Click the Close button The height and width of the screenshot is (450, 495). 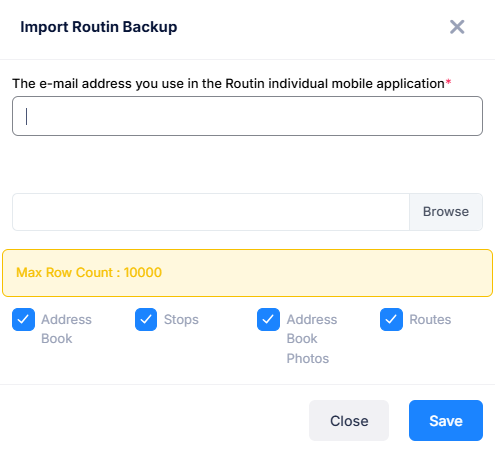(x=349, y=420)
